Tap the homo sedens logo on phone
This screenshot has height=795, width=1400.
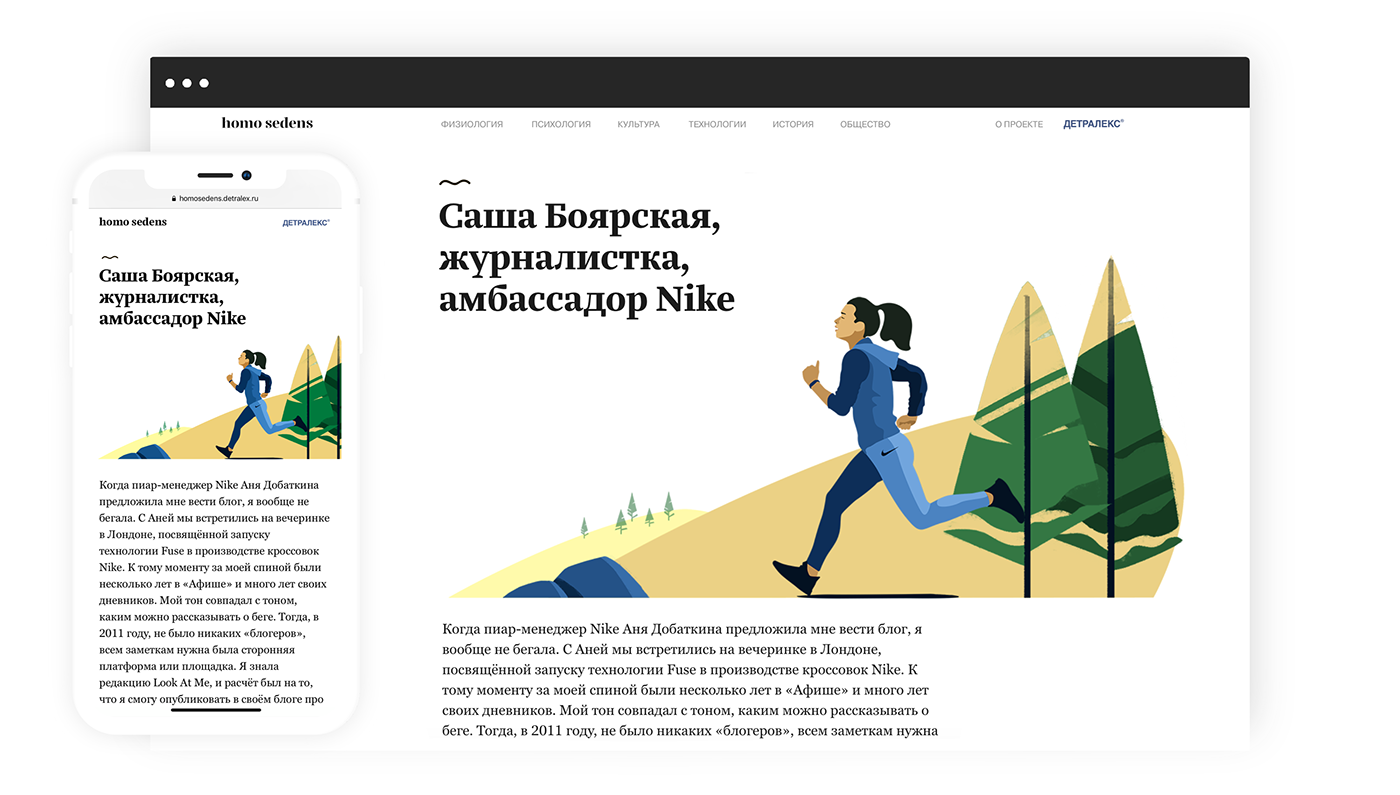coord(133,222)
